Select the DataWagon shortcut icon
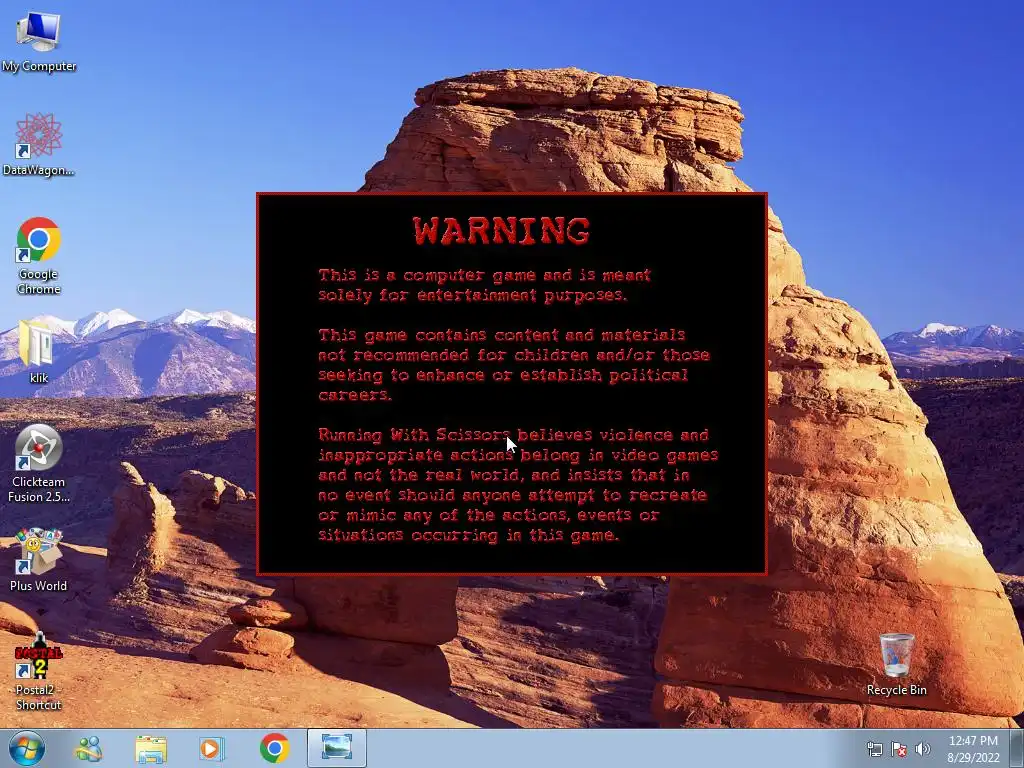1024x768 pixels. coord(39,145)
